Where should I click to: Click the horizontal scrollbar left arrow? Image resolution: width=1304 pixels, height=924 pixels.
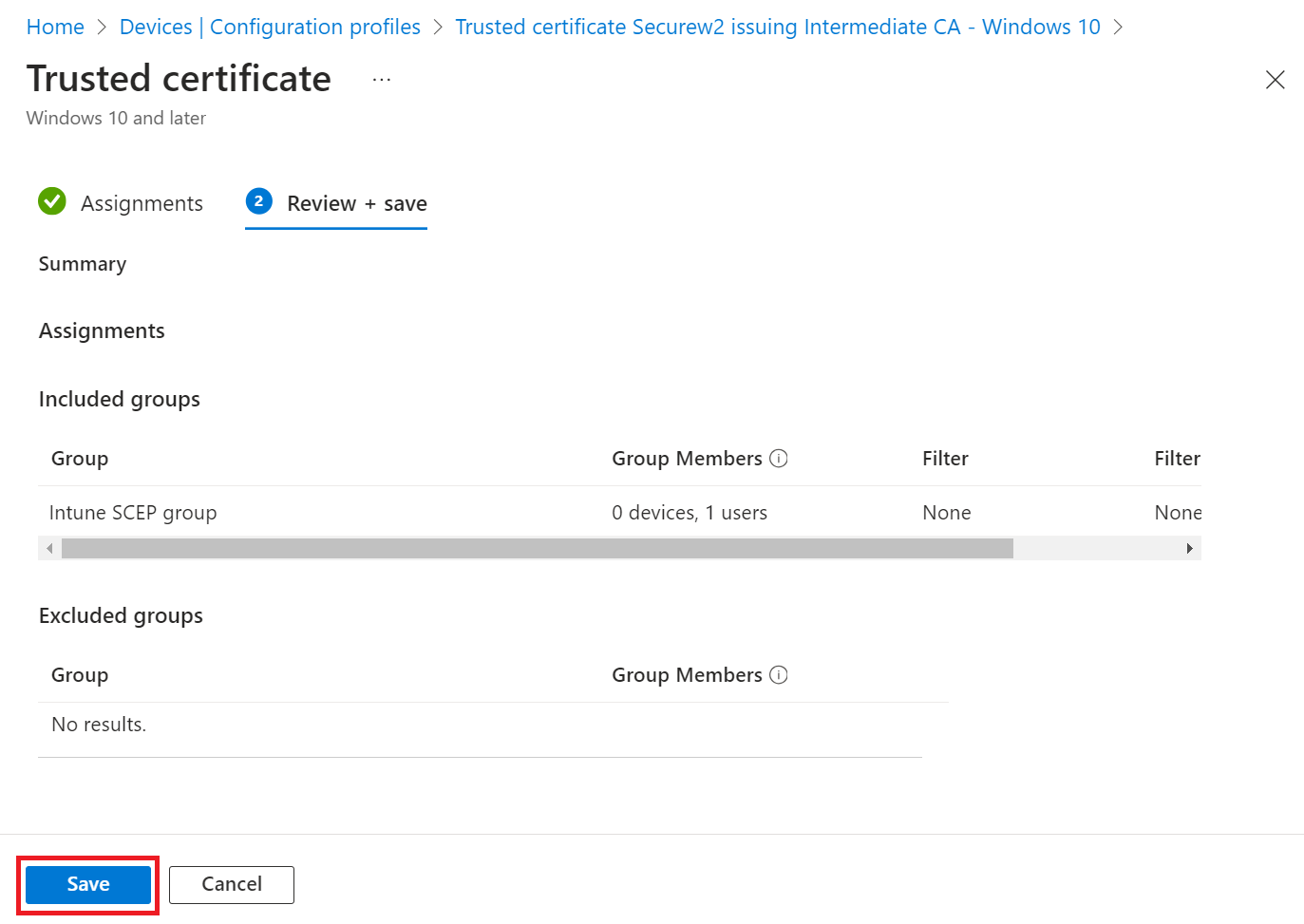49,548
